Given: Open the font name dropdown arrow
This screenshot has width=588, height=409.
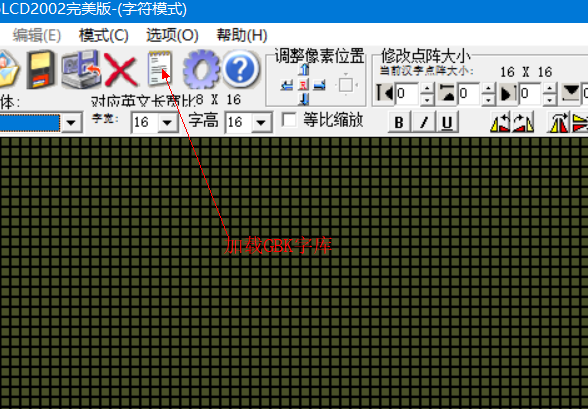Looking at the screenshot, I should (71, 122).
